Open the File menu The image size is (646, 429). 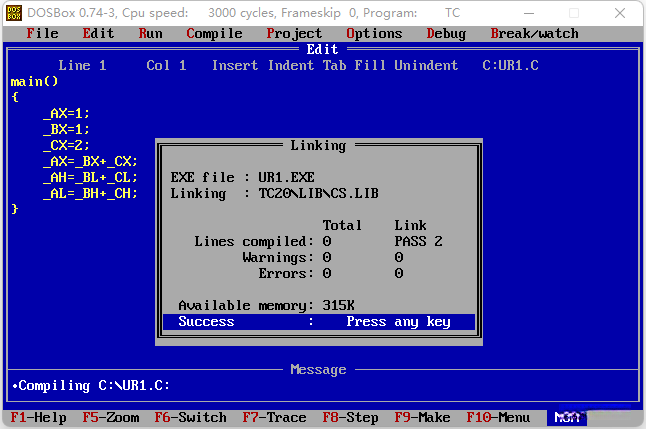(x=42, y=33)
